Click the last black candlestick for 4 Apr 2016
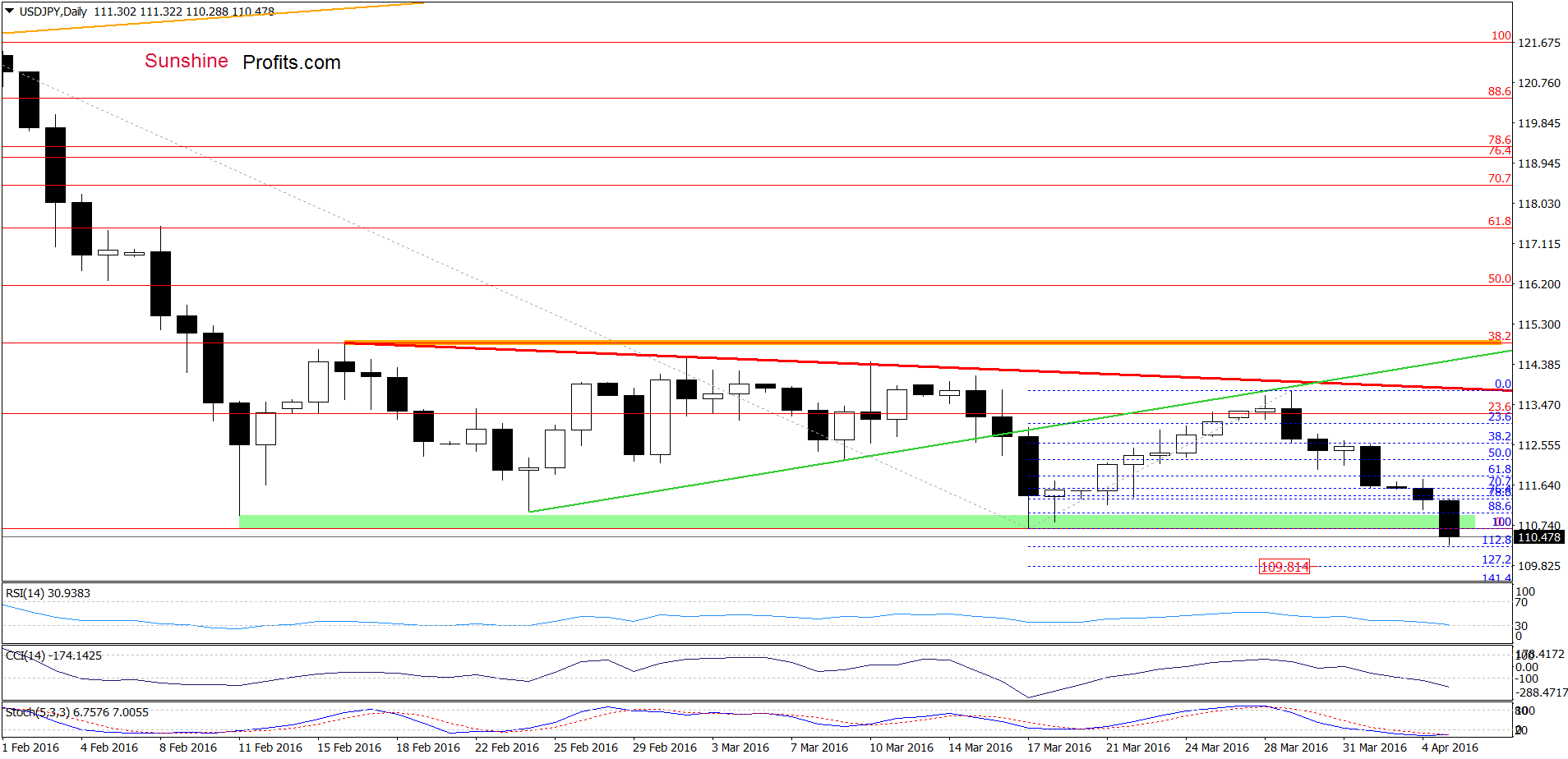The image size is (1568, 759). pyautogui.click(x=1449, y=518)
